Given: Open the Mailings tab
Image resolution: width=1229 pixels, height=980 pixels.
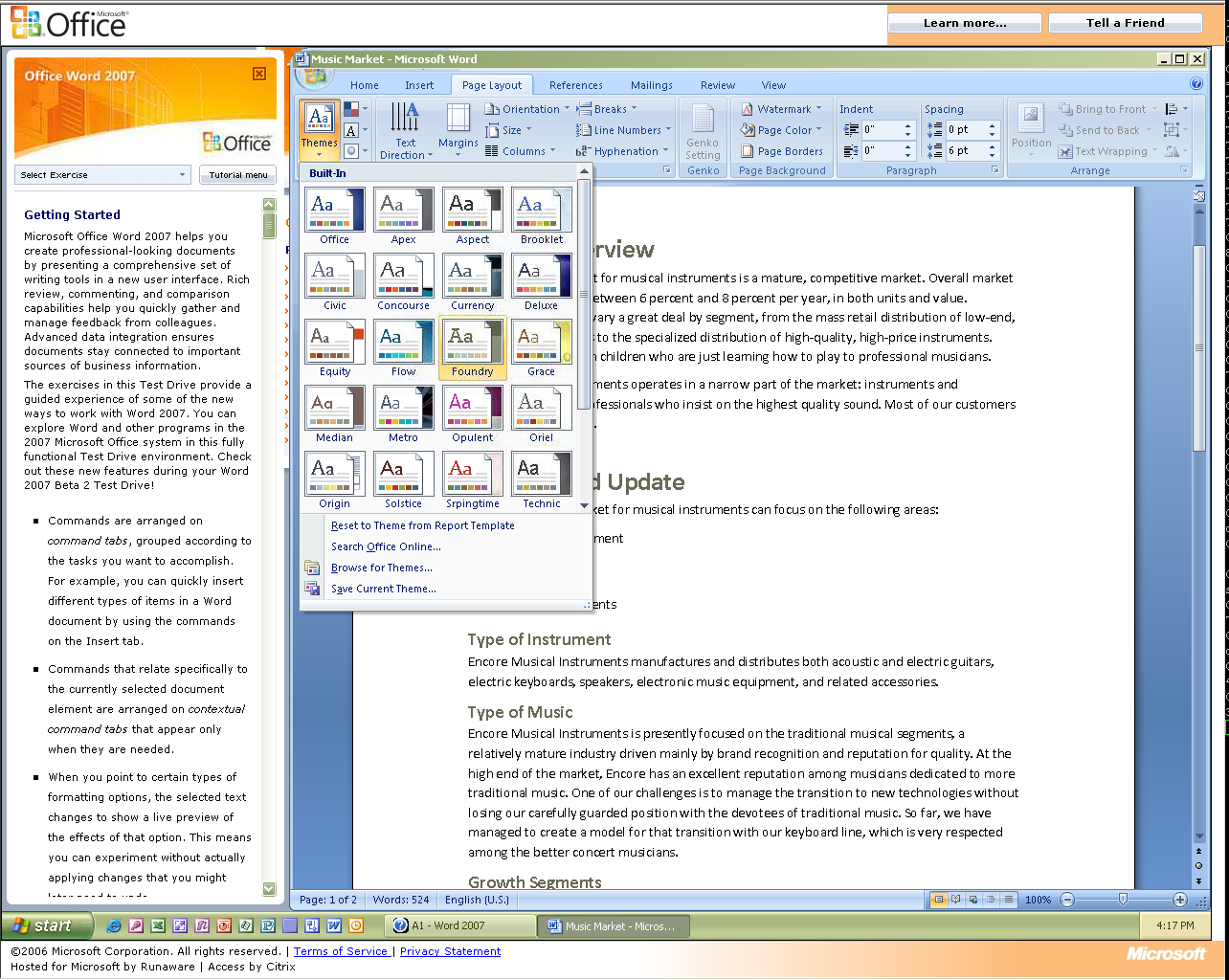Looking at the screenshot, I should [x=652, y=85].
